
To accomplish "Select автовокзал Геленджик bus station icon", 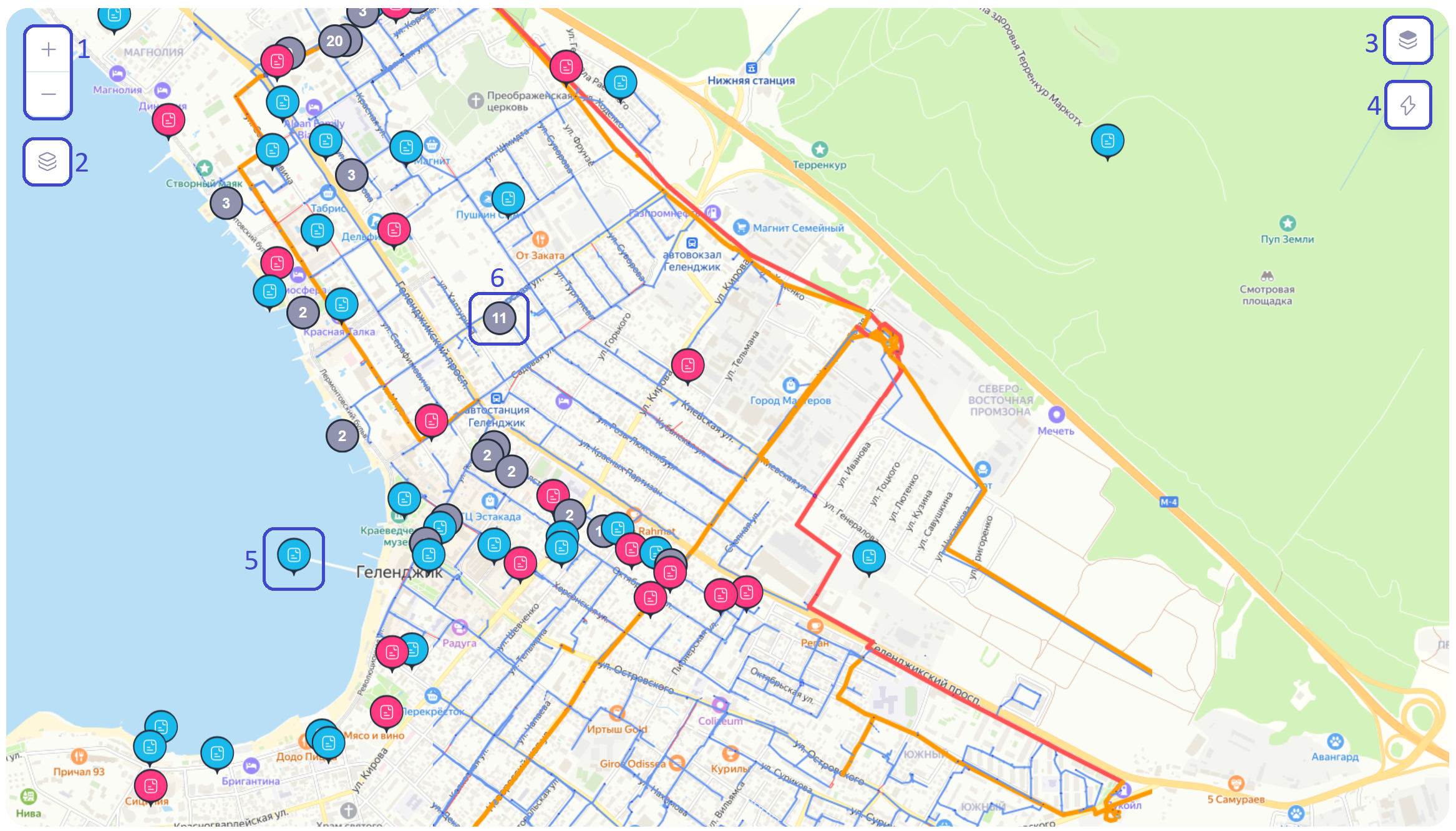I will tap(691, 243).
